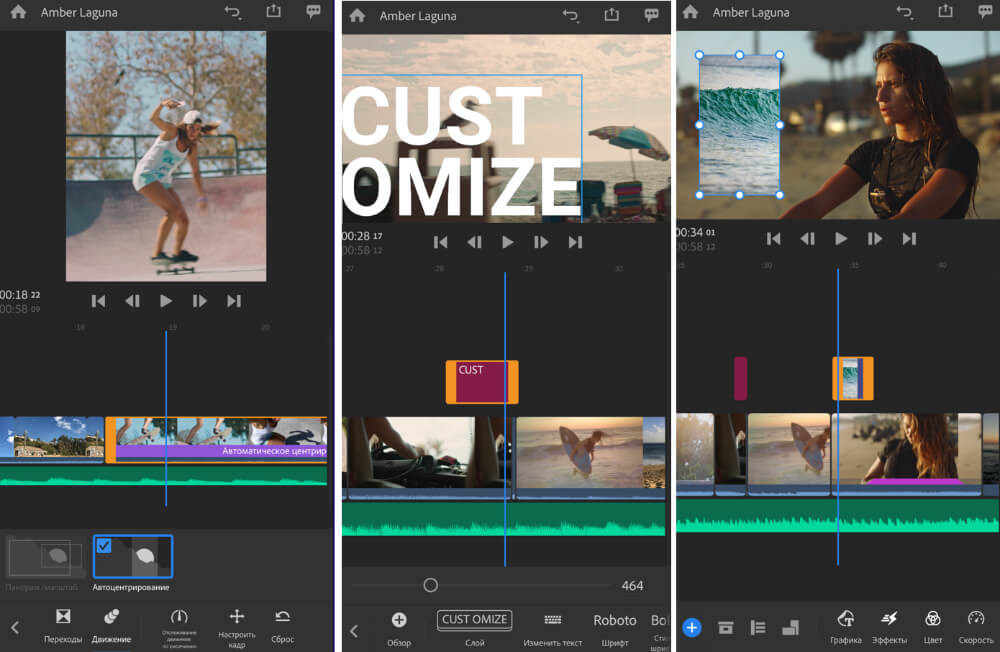Step one frame forward on the CUST OMIZE screen
Viewport: 1000px width, 652px height.
pos(541,242)
